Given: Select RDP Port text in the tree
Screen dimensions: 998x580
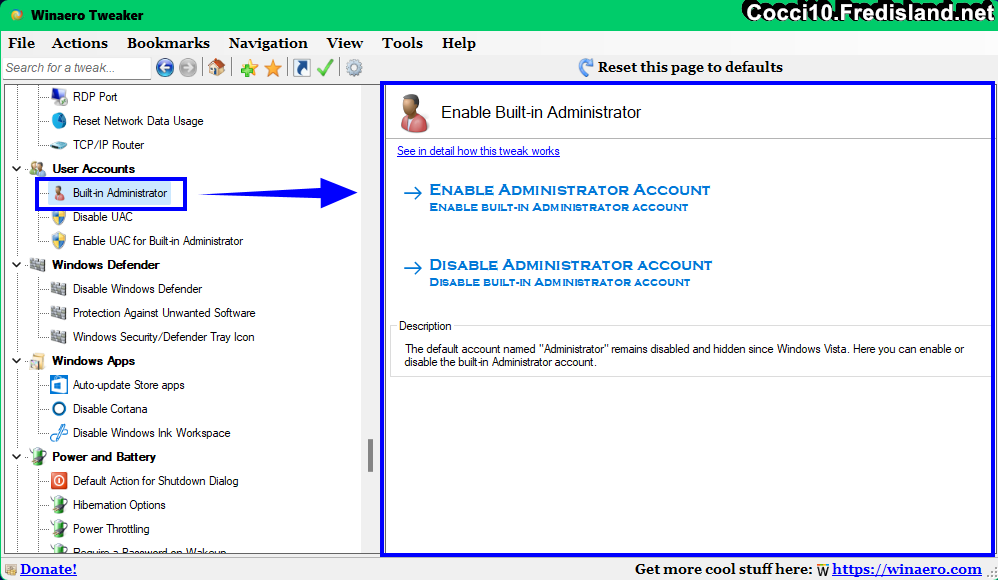Looking at the screenshot, I should [x=95, y=97].
